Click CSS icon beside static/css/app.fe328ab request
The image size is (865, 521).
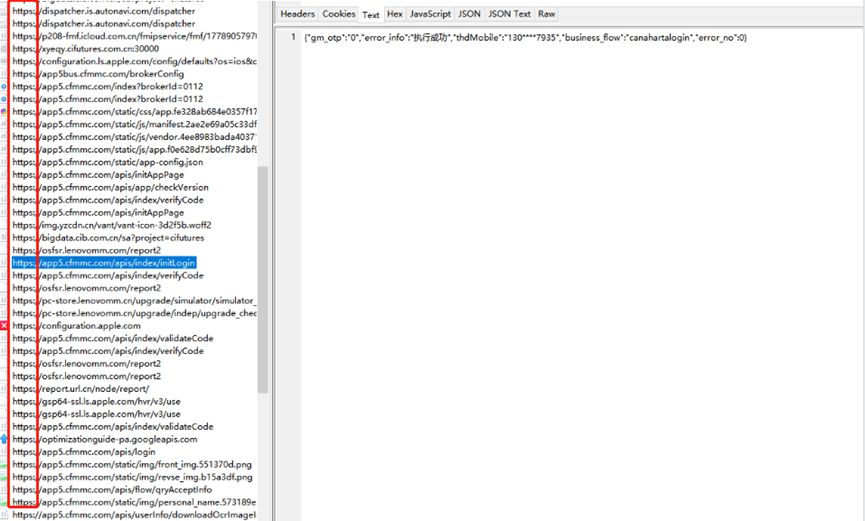pyautogui.click(x=4, y=111)
